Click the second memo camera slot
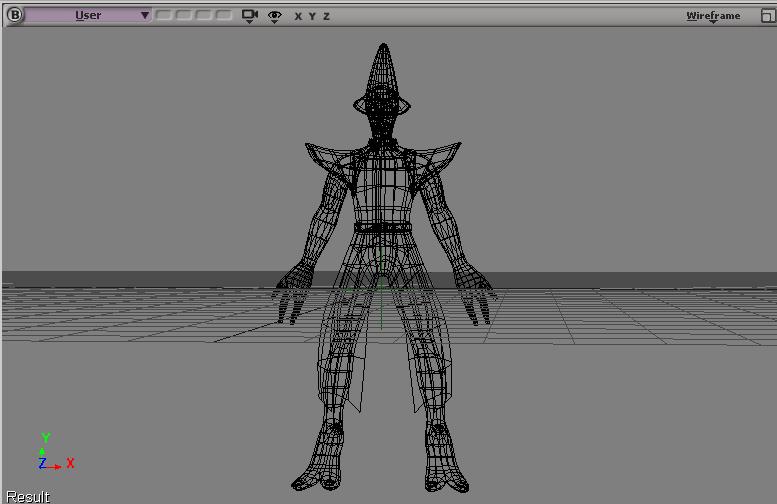The width and height of the screenshot is (777, 504). click(x=183, y=15)
